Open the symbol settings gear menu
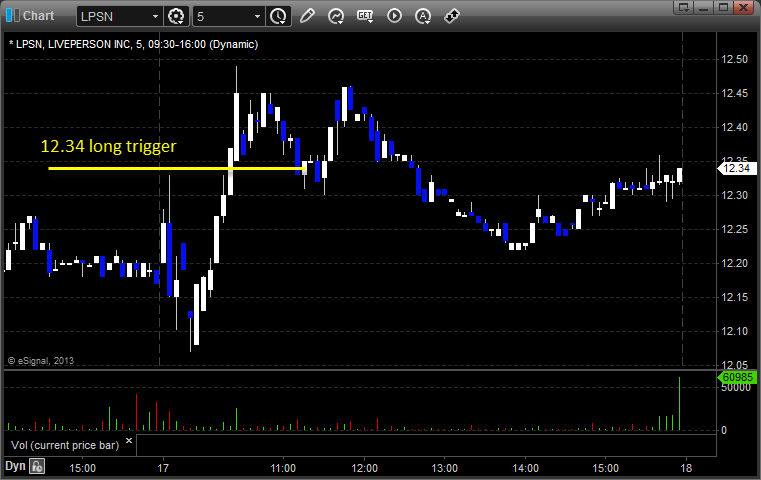Viewport: 761px width, 480px height. click(176, 16)
